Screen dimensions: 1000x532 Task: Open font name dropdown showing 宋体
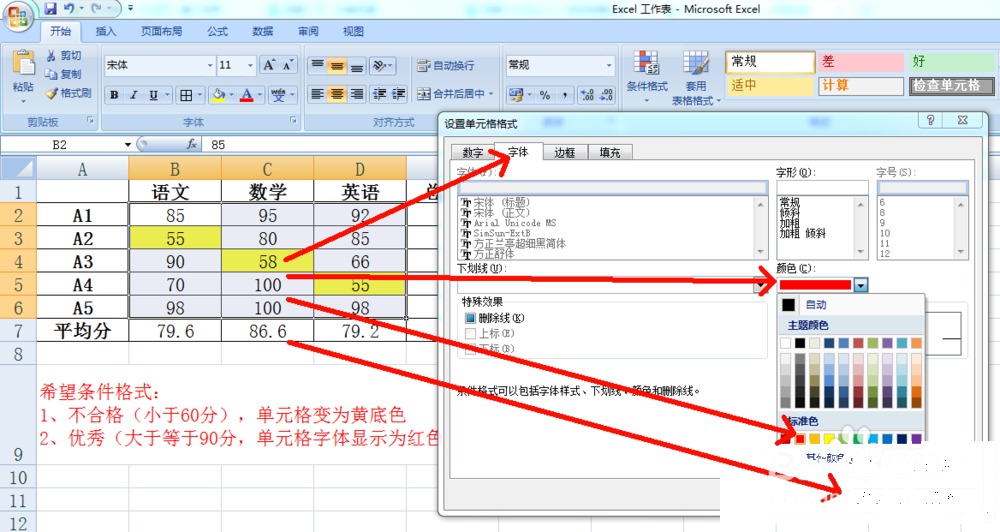click(210, 65)
